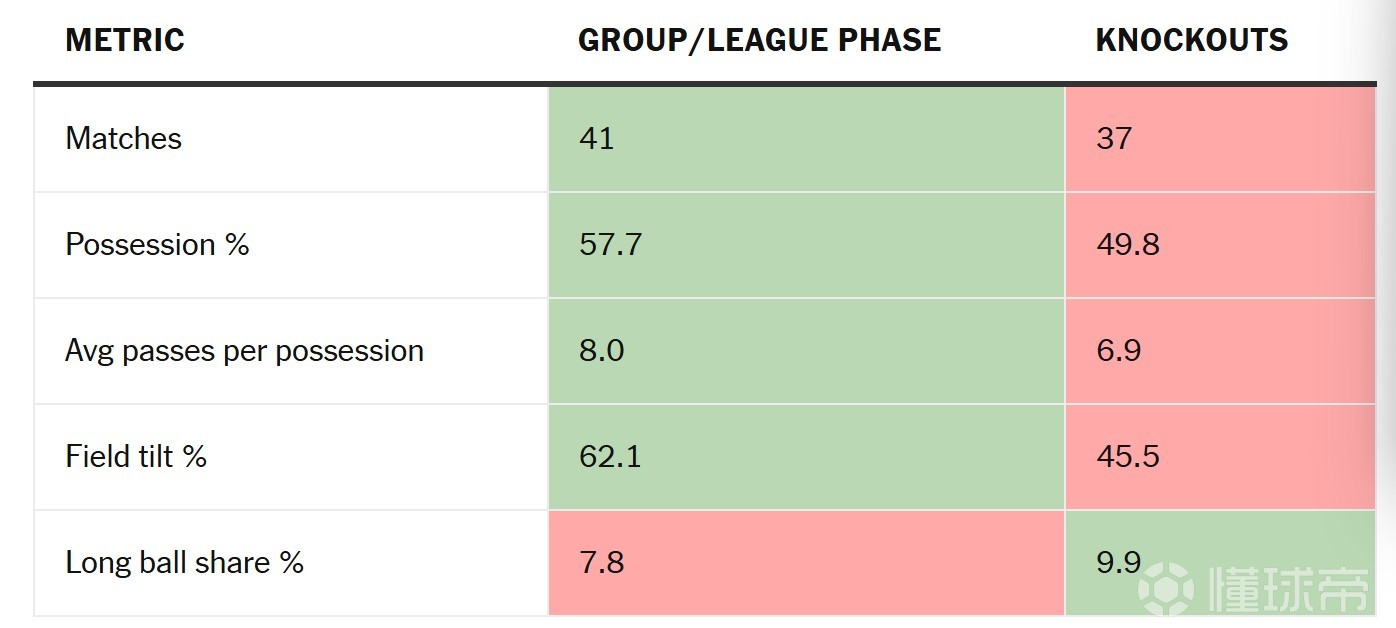Click the Chinese watermark text 懂球帝
This screenshot has height=628, width=1396.
pos(1287,589)
